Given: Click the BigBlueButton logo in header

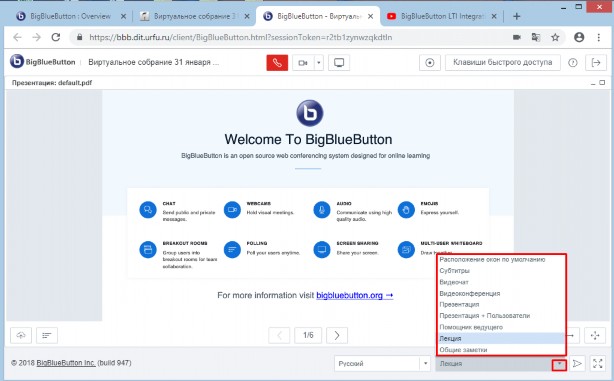Looking at the screenshot, I should point(43,62).
